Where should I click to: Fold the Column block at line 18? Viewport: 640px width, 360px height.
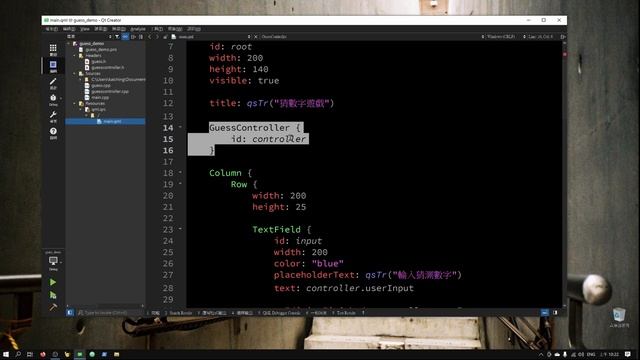pos(180,173)
